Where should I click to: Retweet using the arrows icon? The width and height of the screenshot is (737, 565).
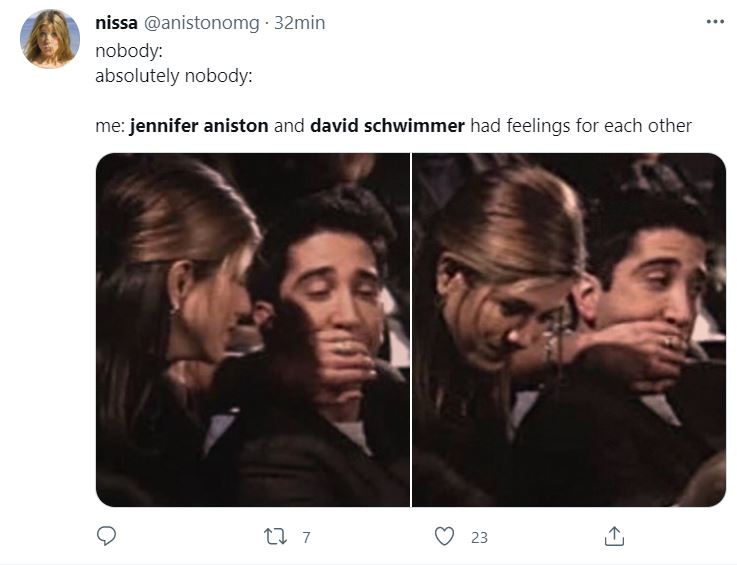(275, 536)
